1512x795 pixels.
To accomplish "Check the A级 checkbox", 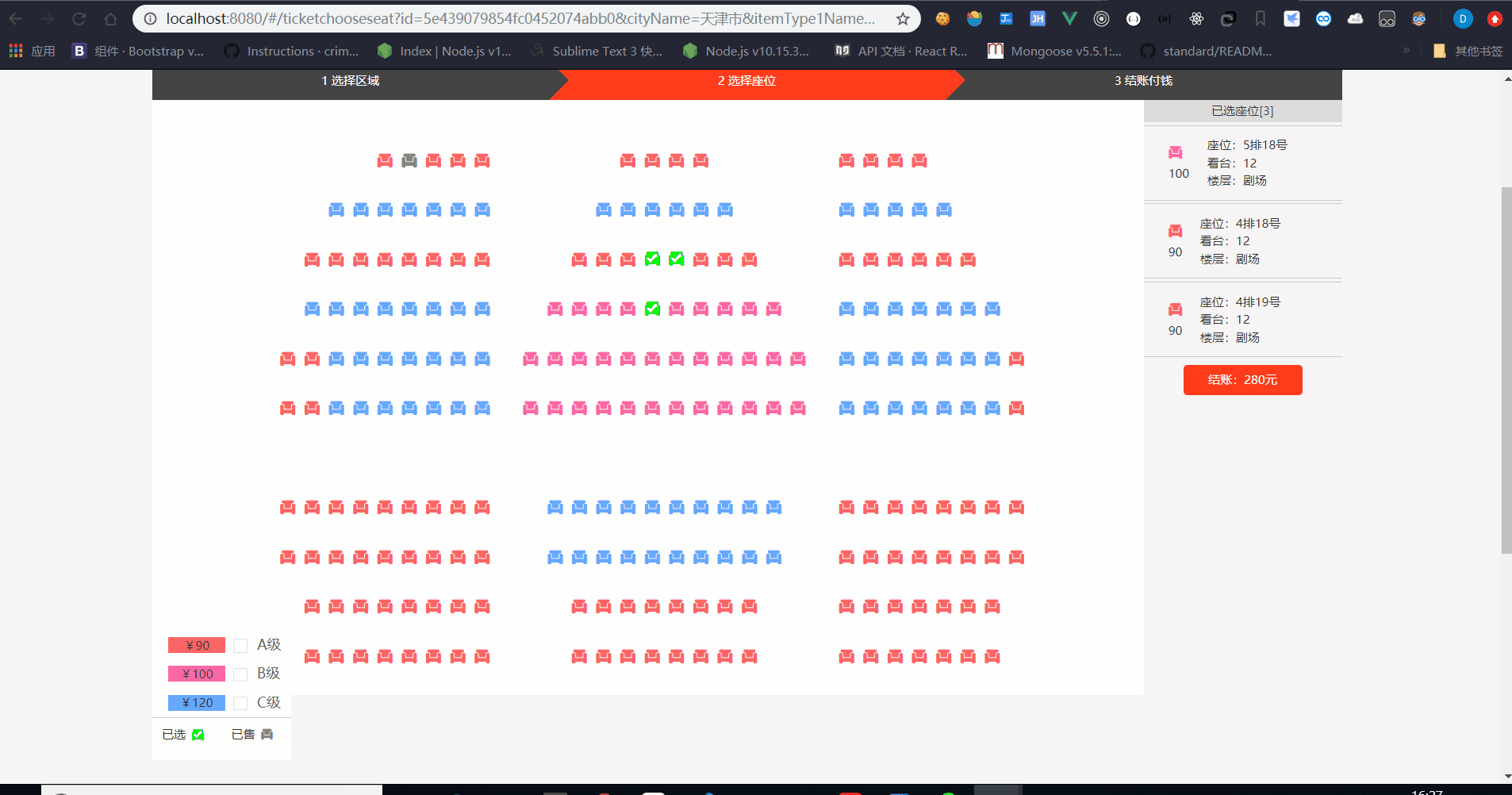I will [x=240, y=645].
